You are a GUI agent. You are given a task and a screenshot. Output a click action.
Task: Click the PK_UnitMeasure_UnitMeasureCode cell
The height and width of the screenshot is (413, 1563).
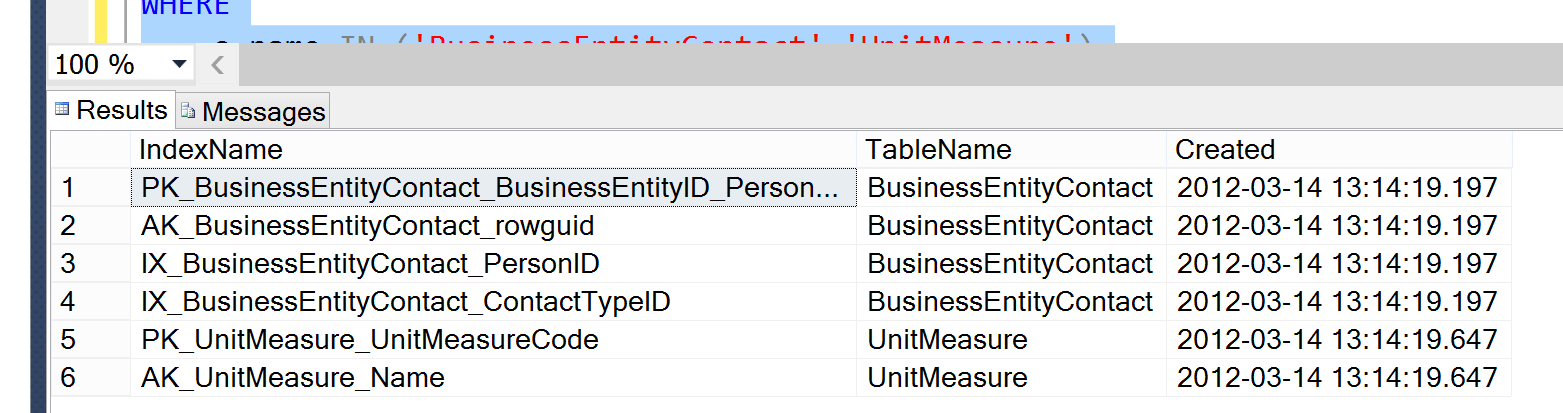370,340
